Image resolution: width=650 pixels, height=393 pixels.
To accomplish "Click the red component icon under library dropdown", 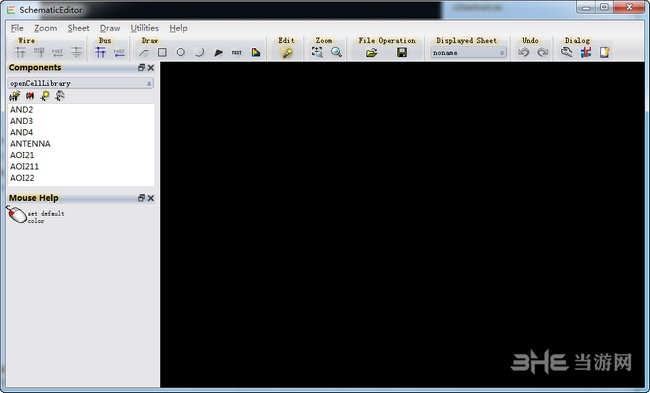I will click(x=30, y=96).
